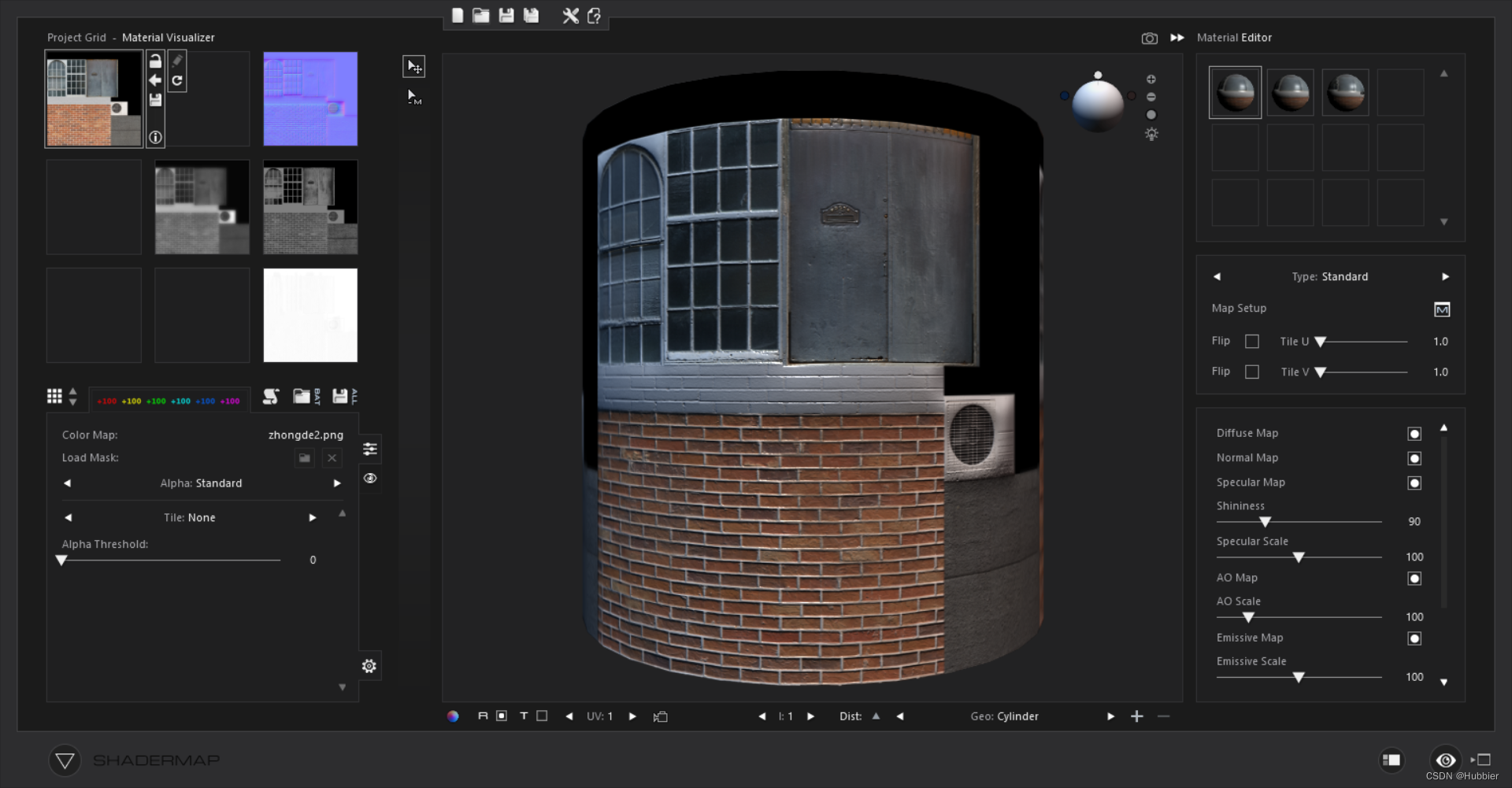Switch to the Project Grid tab

pyautogui.click(x=76, y=37)
